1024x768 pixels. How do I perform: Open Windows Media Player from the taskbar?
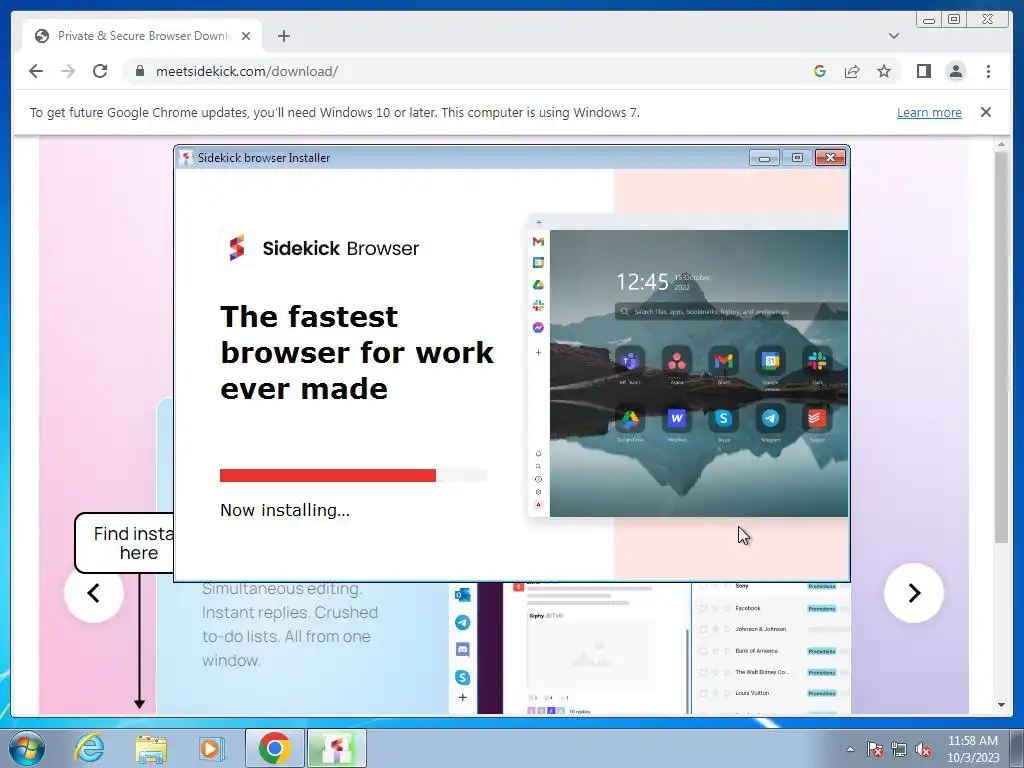(211, 748)
